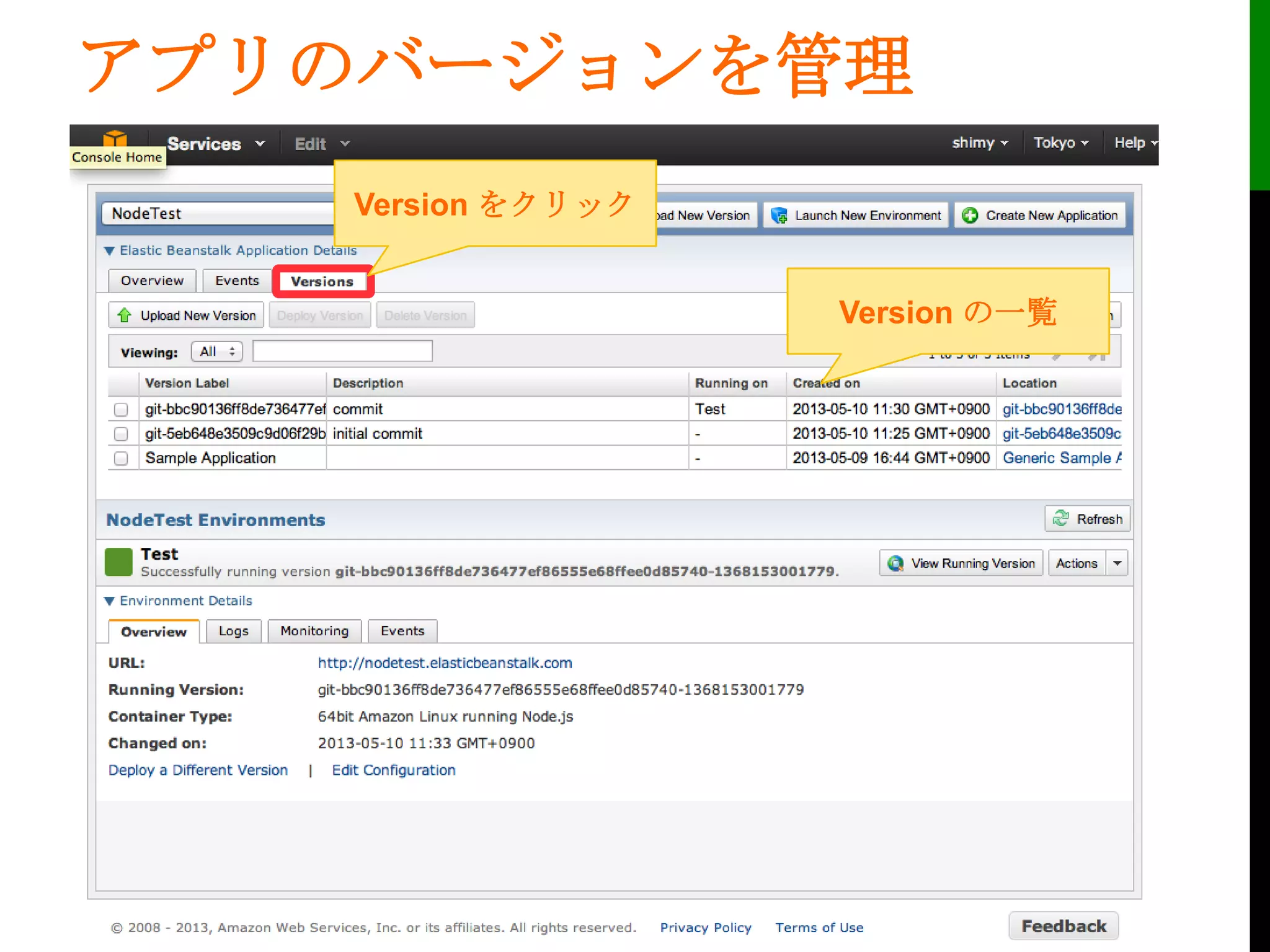Click the View Running Version globe icon
This screenshot has height=952, width=1270.
point(895,563)
